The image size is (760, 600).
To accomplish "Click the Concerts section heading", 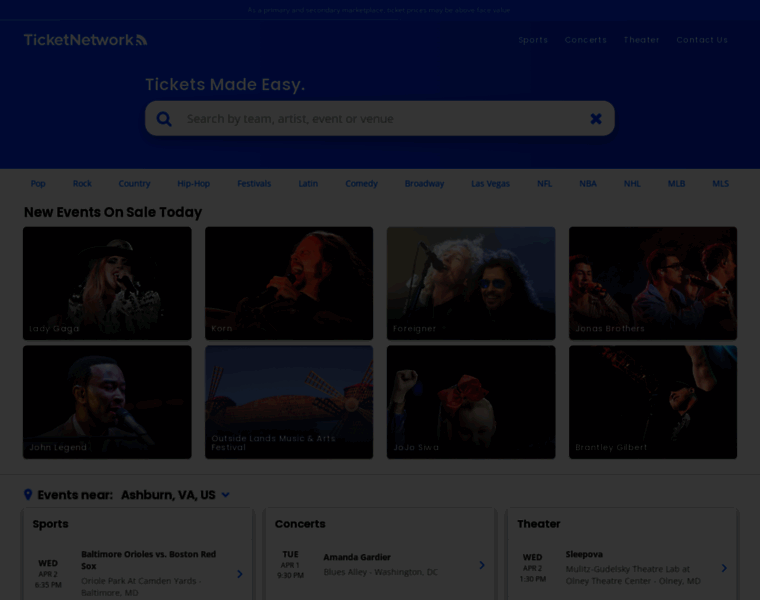I will point(300,524).
